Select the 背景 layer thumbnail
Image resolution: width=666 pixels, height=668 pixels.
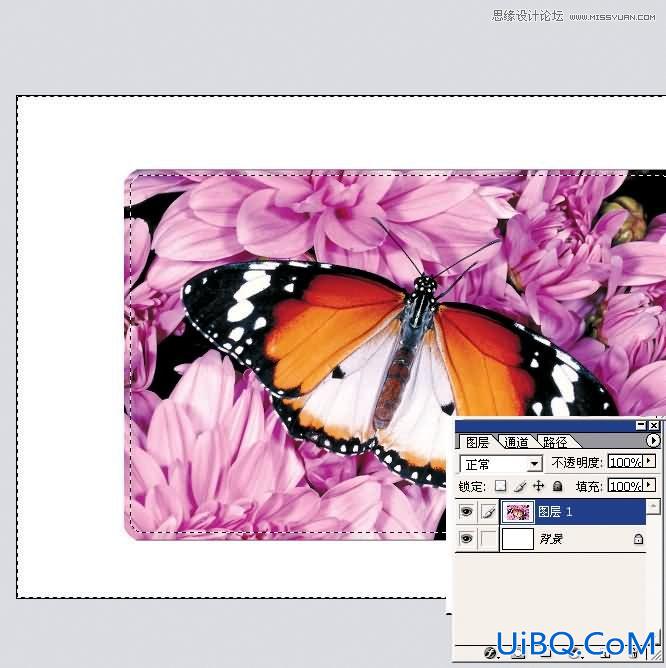518,539
